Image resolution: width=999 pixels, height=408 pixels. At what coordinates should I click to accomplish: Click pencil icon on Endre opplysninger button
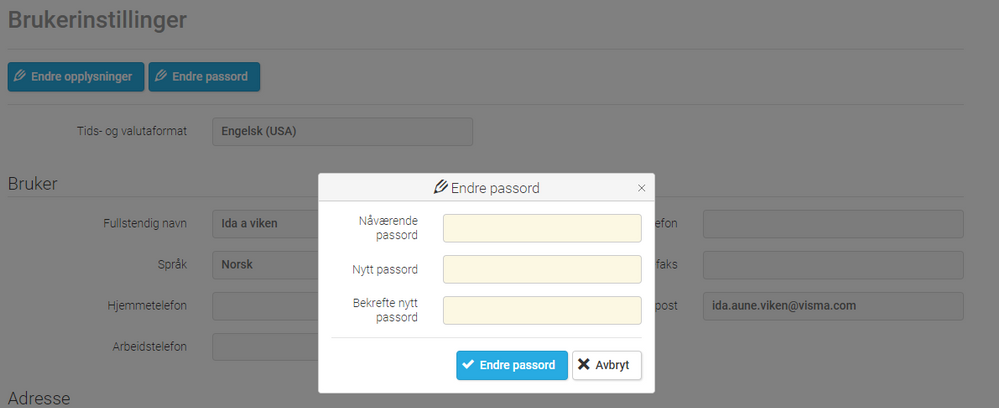coord(20,76)
